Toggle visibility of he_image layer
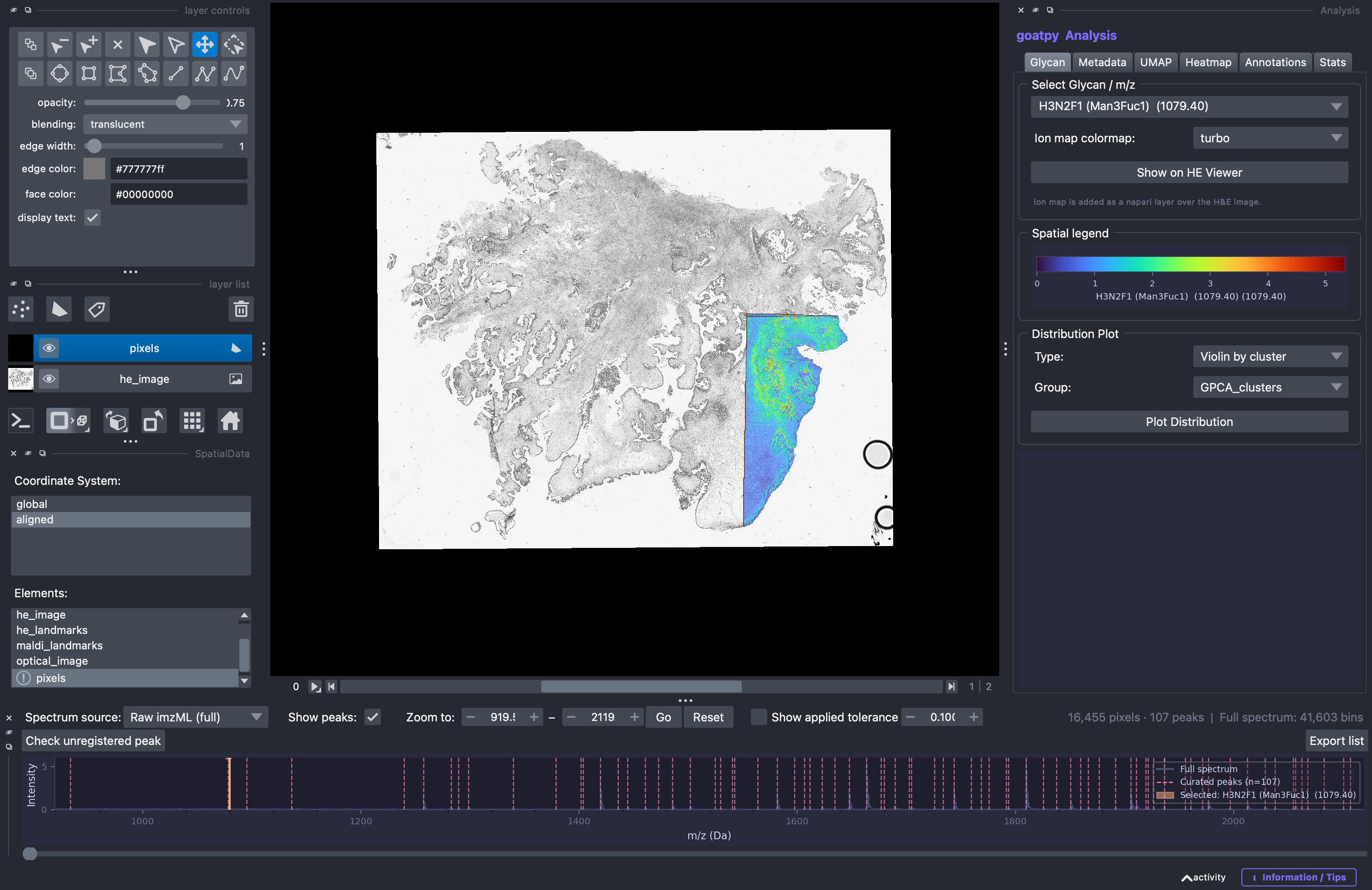Screen dimensions: 1372x890 pos(49,379)
